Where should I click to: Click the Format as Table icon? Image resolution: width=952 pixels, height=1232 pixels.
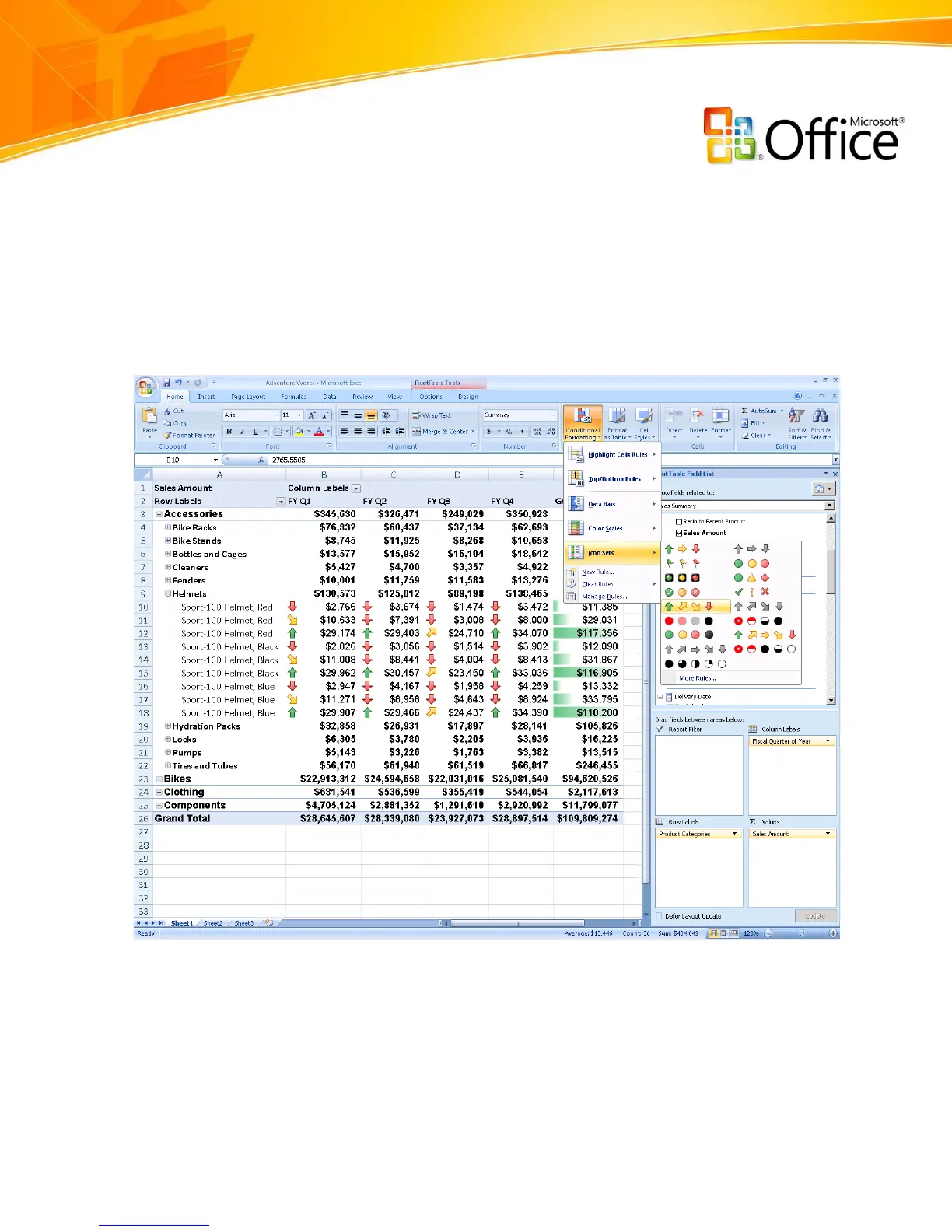[617, 416]
